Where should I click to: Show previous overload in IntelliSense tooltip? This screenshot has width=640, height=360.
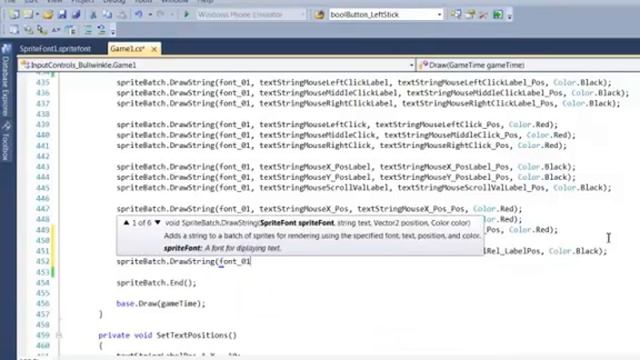(x=126, y=223)
